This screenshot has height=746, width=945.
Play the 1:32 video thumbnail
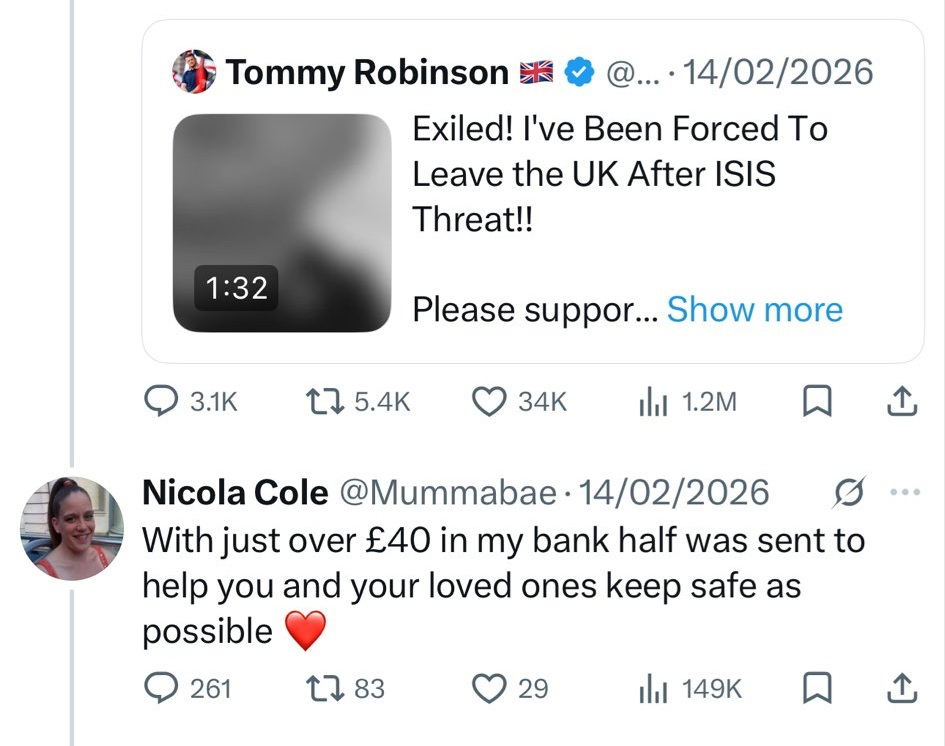[281, 222]
